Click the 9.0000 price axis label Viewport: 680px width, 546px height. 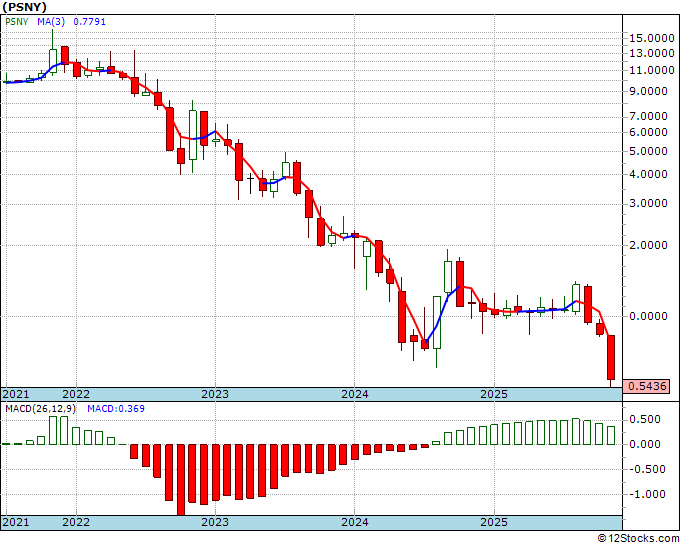(649, 92)
